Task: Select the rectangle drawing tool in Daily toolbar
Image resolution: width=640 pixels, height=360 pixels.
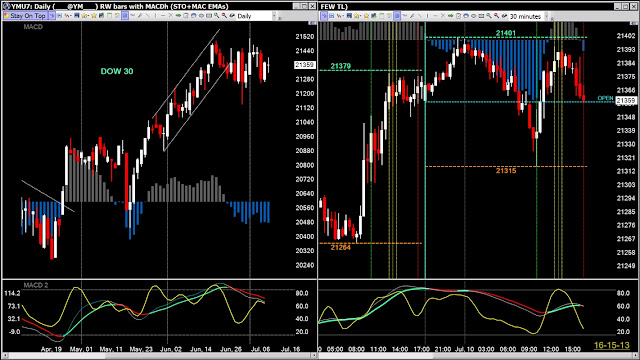Action: click(209, 16)
